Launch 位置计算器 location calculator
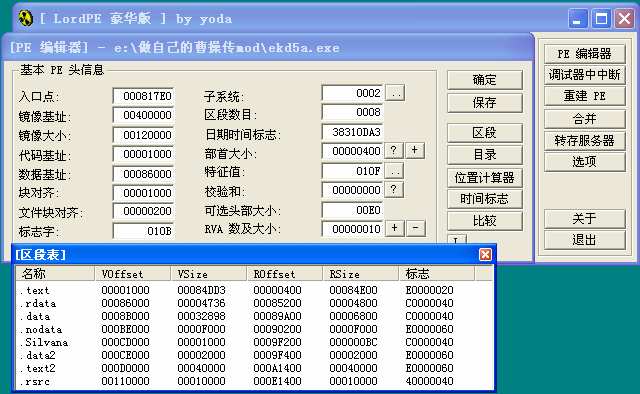This screenshot has height=394, width=640. point(484,178)
